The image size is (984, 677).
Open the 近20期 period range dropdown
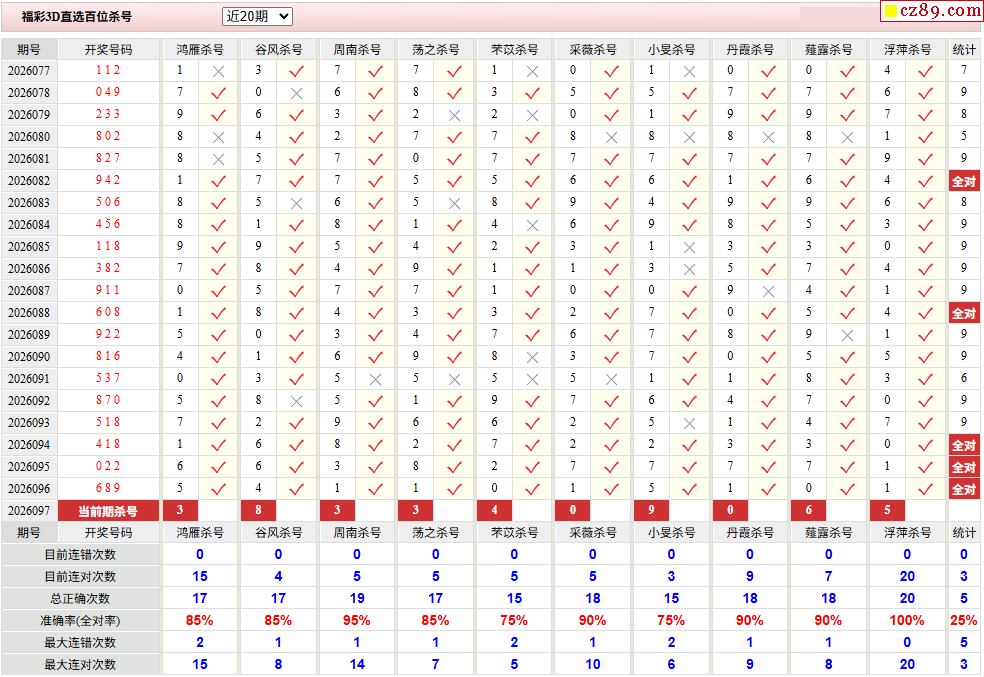[x=257, y=16]
